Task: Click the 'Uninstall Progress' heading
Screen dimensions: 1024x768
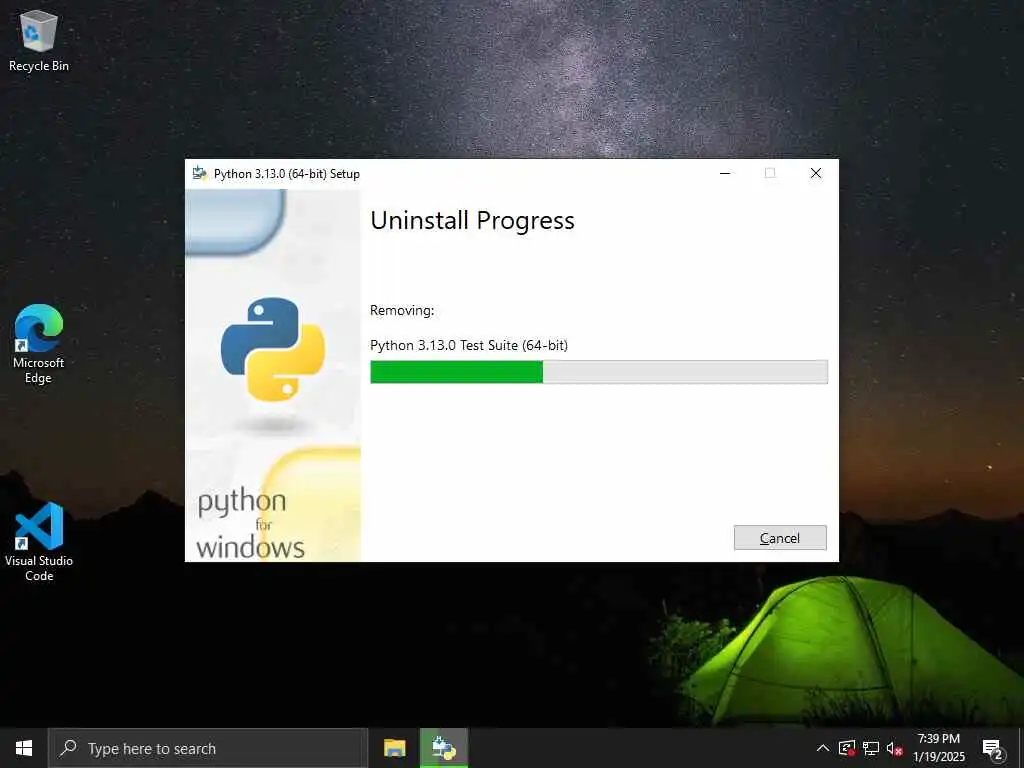Action: coord(472,221)
